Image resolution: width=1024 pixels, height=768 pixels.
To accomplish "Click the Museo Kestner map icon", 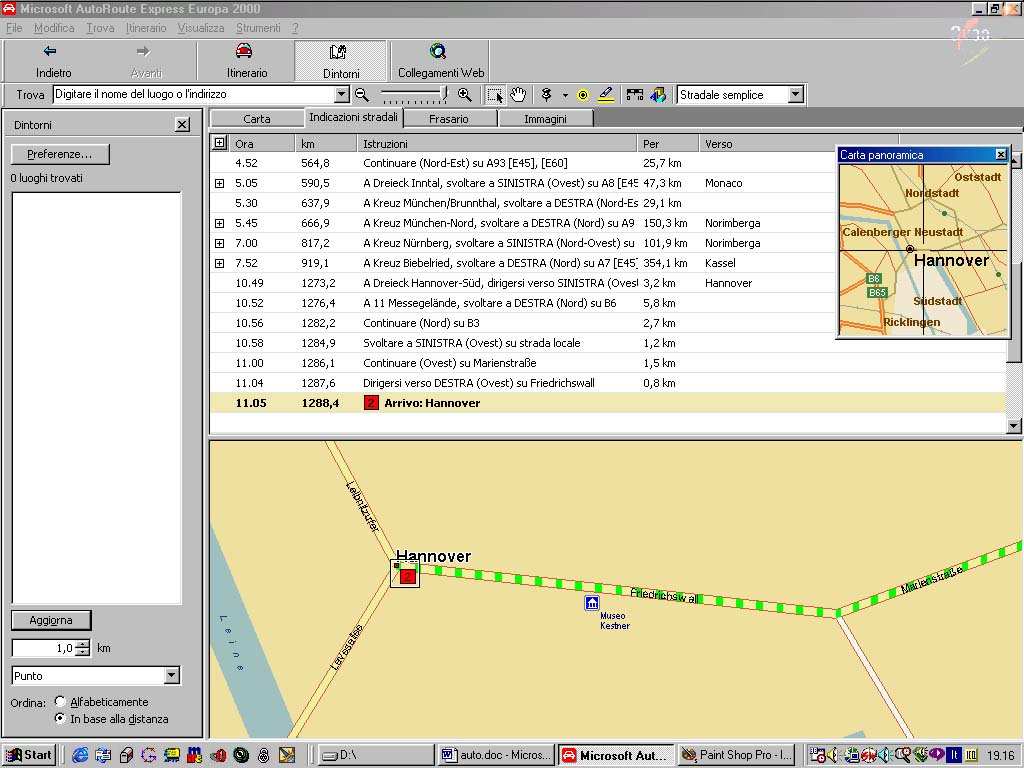I will (x=592, y=602).
